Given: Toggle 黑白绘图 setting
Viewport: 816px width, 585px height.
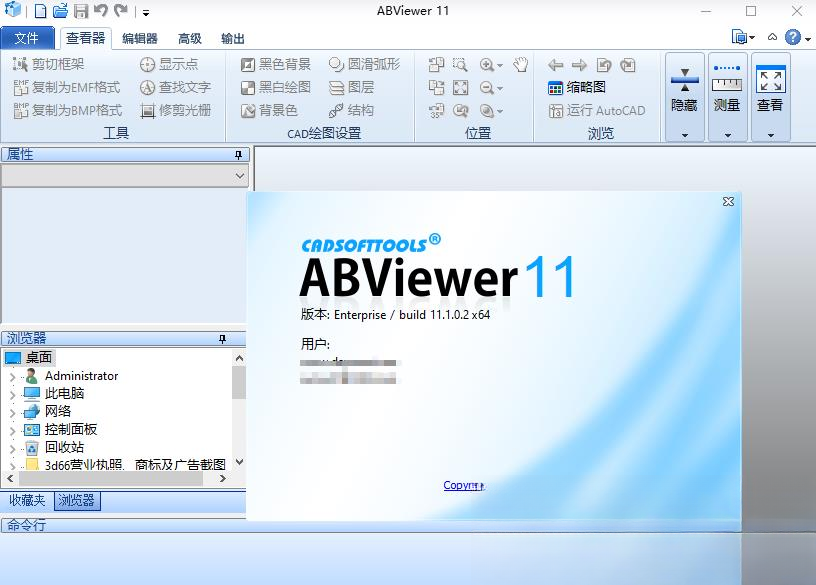Looking at the screenshot, I should (276, 87).
